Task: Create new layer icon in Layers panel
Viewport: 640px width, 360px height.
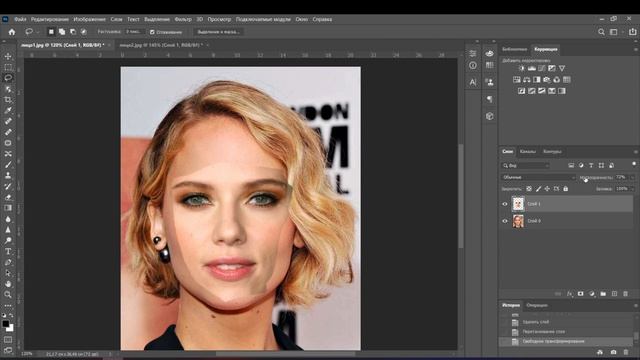Action: [614, 293]
